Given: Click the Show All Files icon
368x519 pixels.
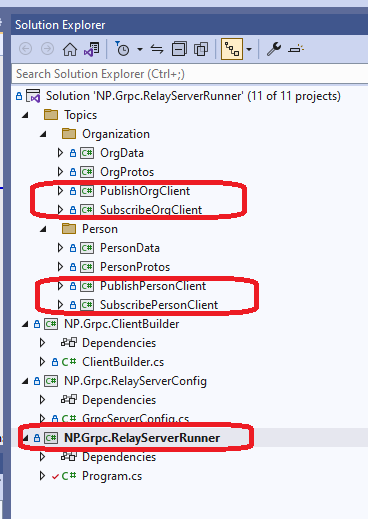Looking at the screenshot, I should click(x=201, y=49).
